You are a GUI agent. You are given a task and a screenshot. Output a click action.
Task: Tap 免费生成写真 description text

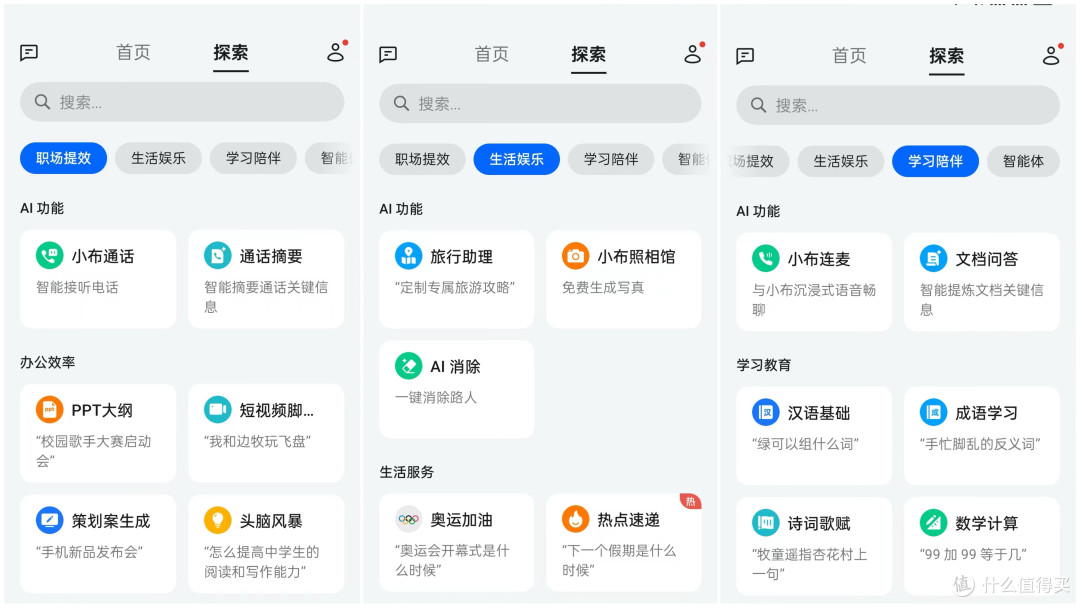(603, 287)
